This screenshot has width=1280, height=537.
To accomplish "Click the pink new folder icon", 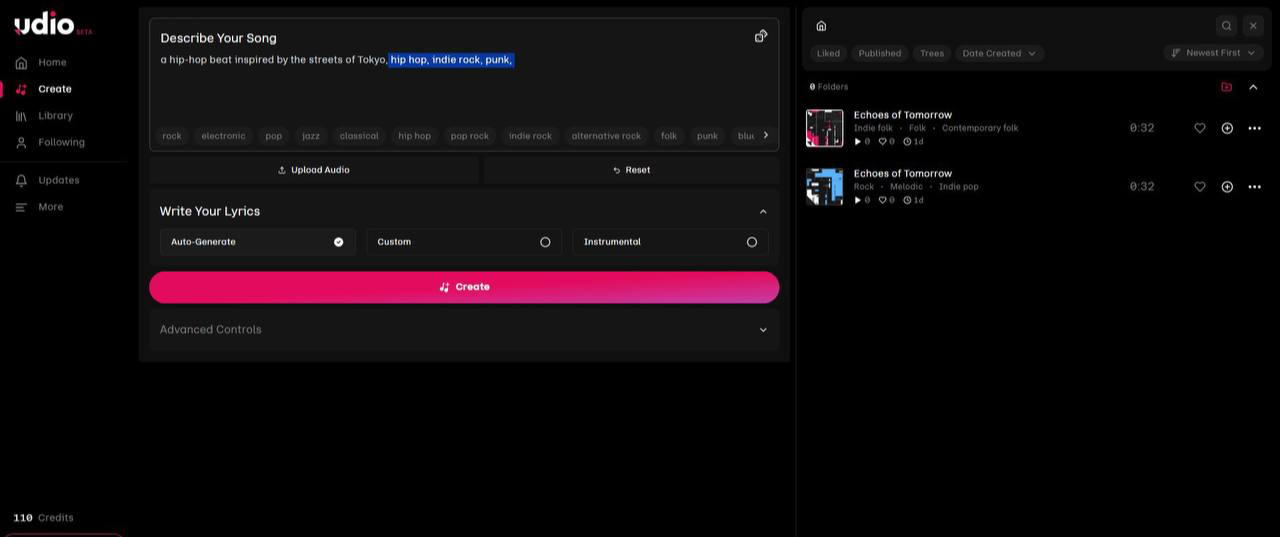I will coord(1227,87).
